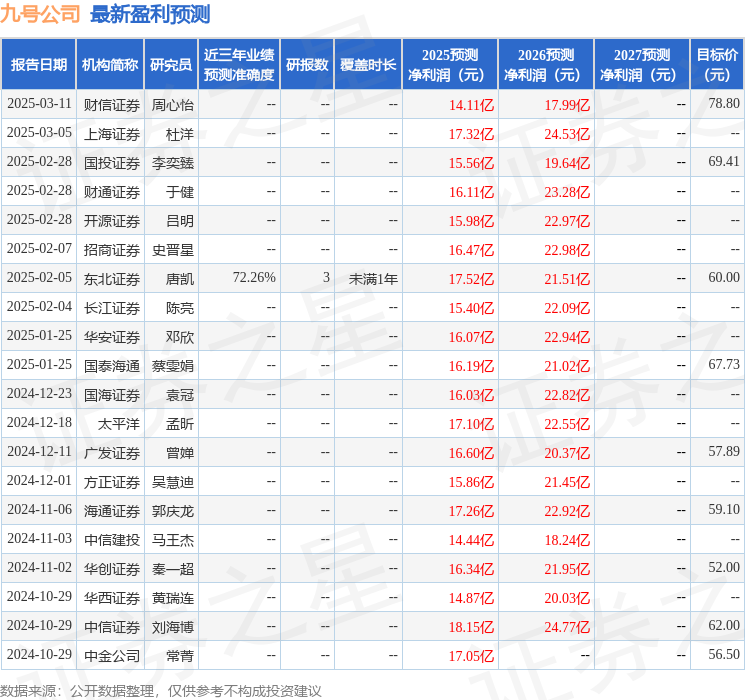Select 国泰海通 institution cell

click(x=112, y=366)
